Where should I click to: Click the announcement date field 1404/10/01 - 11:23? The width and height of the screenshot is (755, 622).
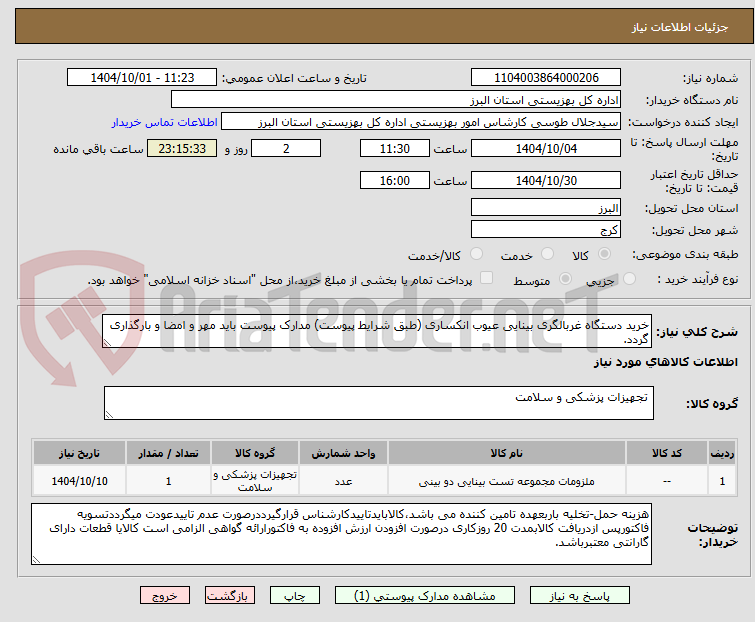coord(142,78)
